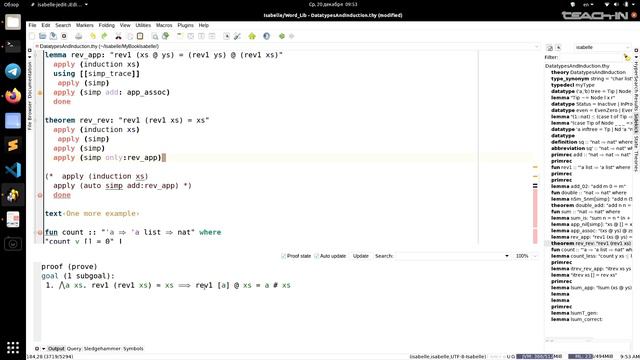Create a new file with the toolbar icon

click(32, 36)
